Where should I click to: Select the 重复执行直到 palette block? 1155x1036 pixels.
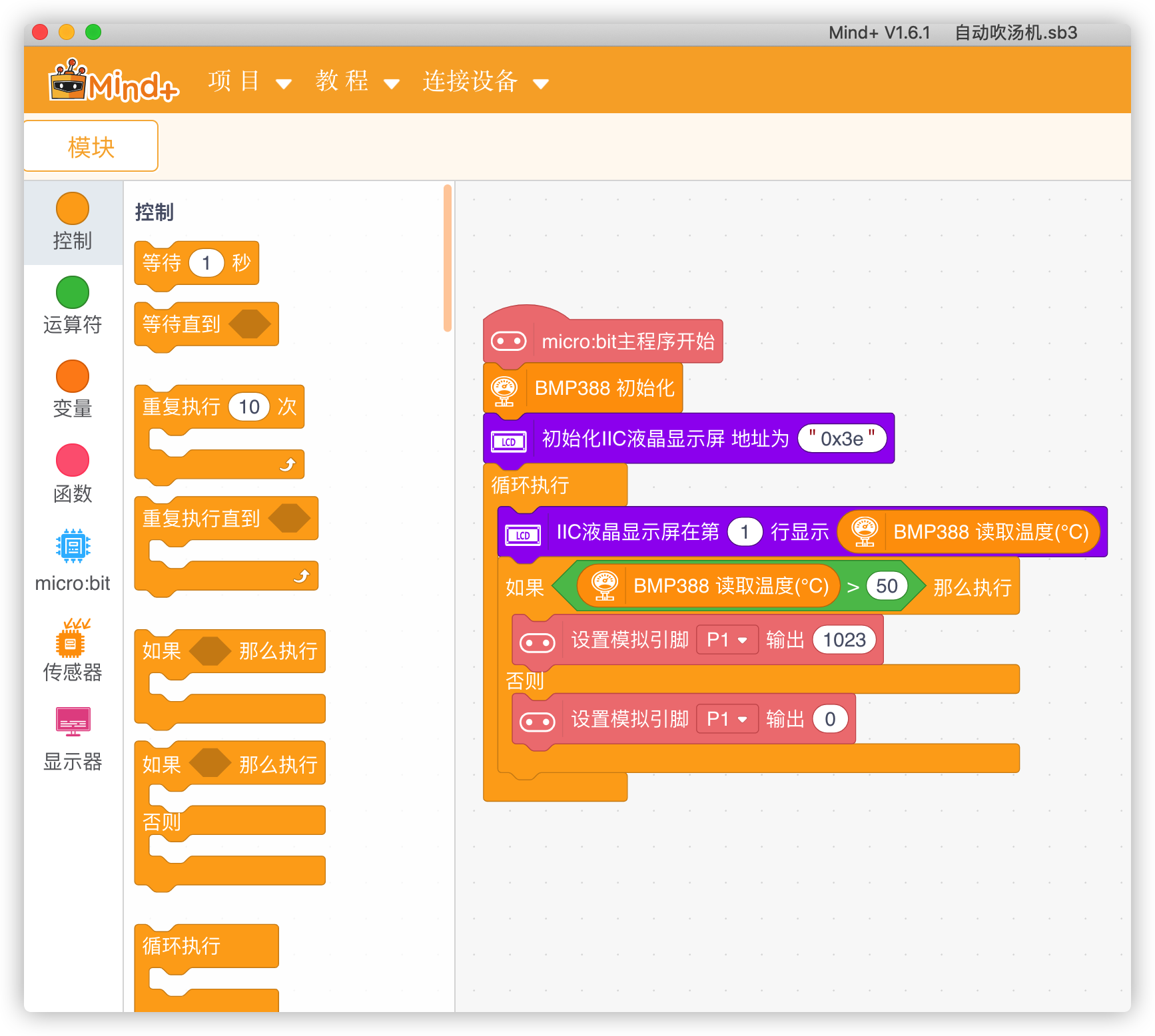pos(226,546)
